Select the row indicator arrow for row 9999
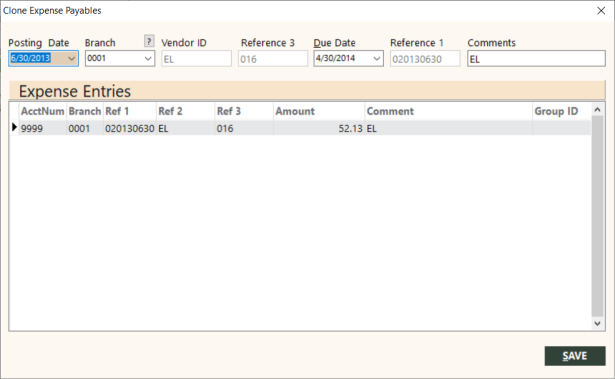This screenshot has height=379, width=615. [14, 128]
